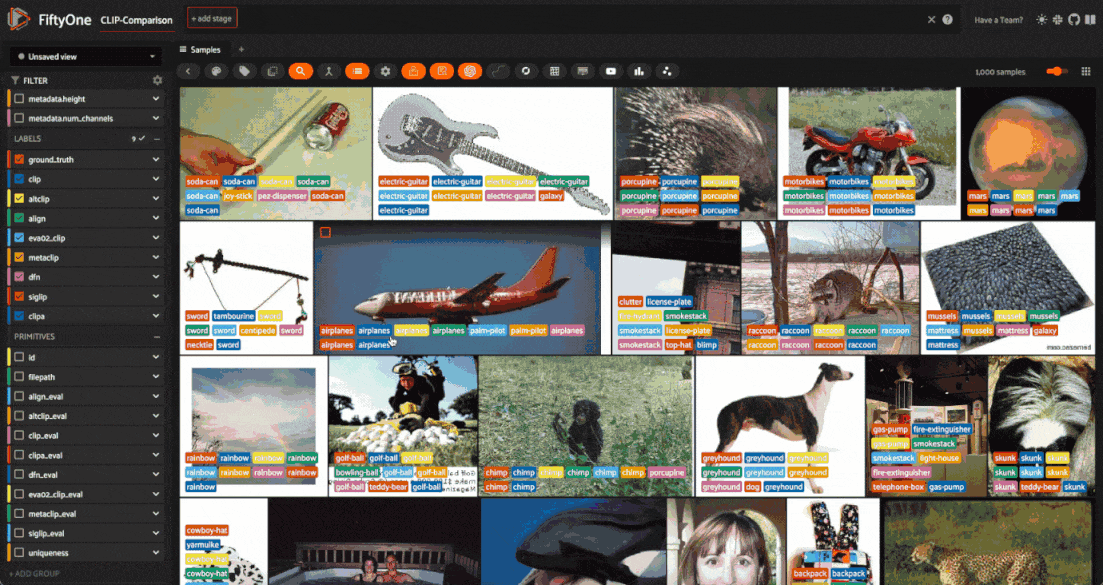Expand the dfn label chevron

pyautogui.click(x=155, y=277)
